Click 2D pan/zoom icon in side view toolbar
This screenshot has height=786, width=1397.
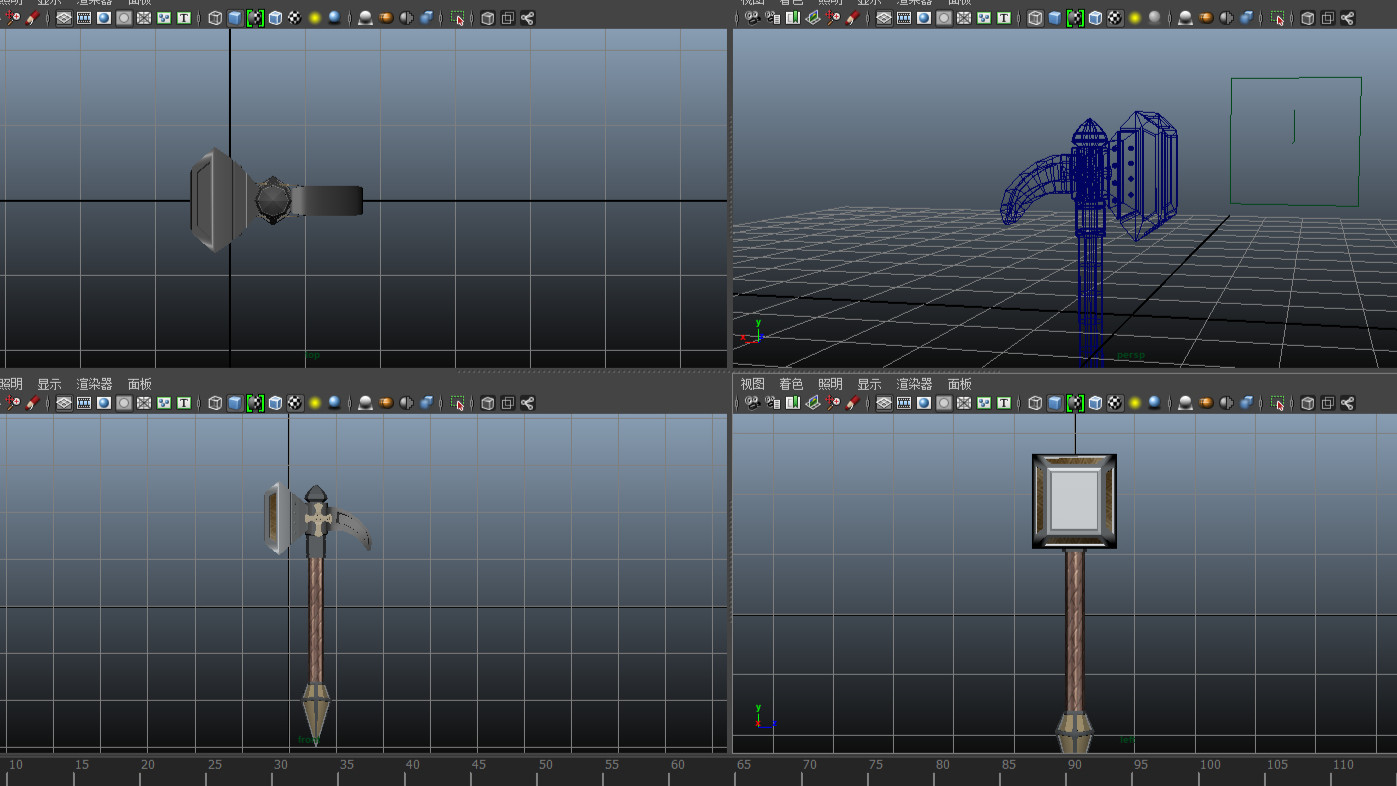pyautogui.click(x=833, y=403)
